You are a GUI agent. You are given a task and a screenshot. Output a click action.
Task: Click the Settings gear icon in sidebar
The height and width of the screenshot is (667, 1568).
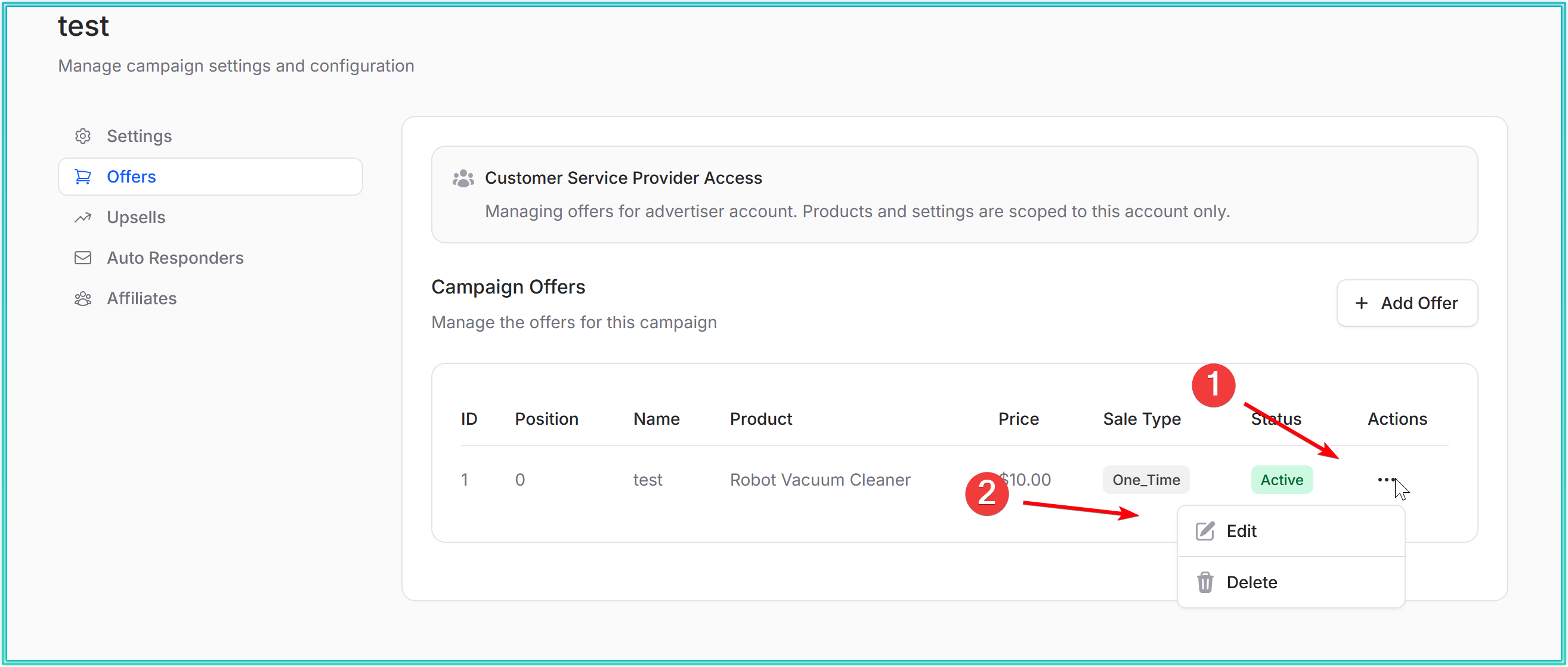[83, 136]
